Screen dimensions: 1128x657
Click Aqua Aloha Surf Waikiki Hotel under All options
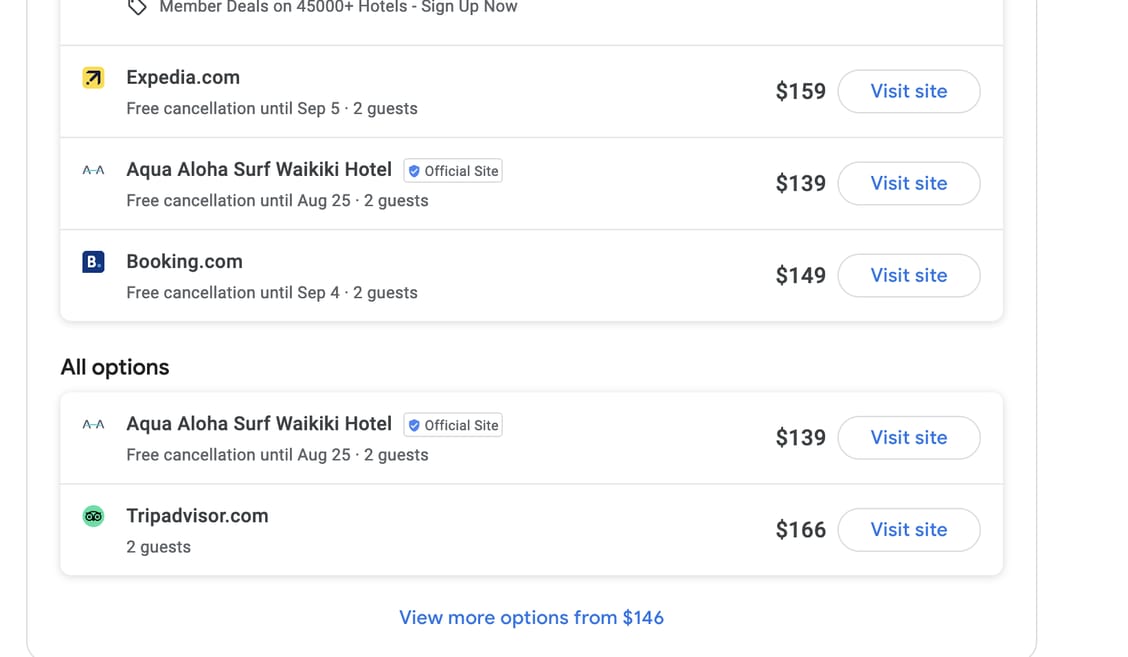(259, 424)
